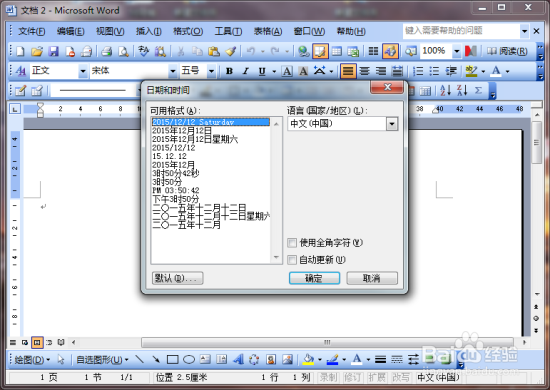The width and height of the screenshot is (550, 390).
Task: Select format 15.12.12 in the list
Action: (x=169, y=156)
